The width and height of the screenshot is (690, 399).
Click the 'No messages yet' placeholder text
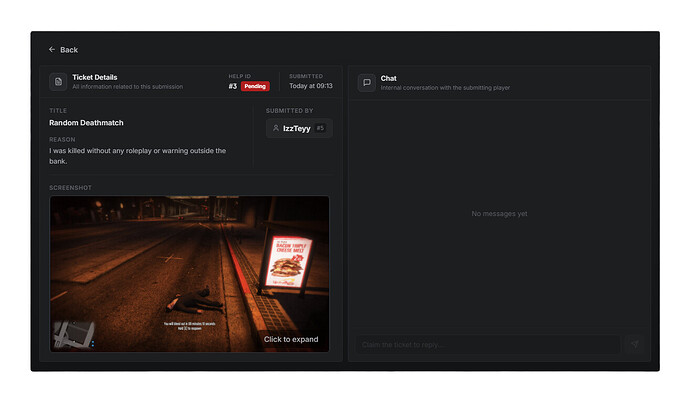coord(499,214)
